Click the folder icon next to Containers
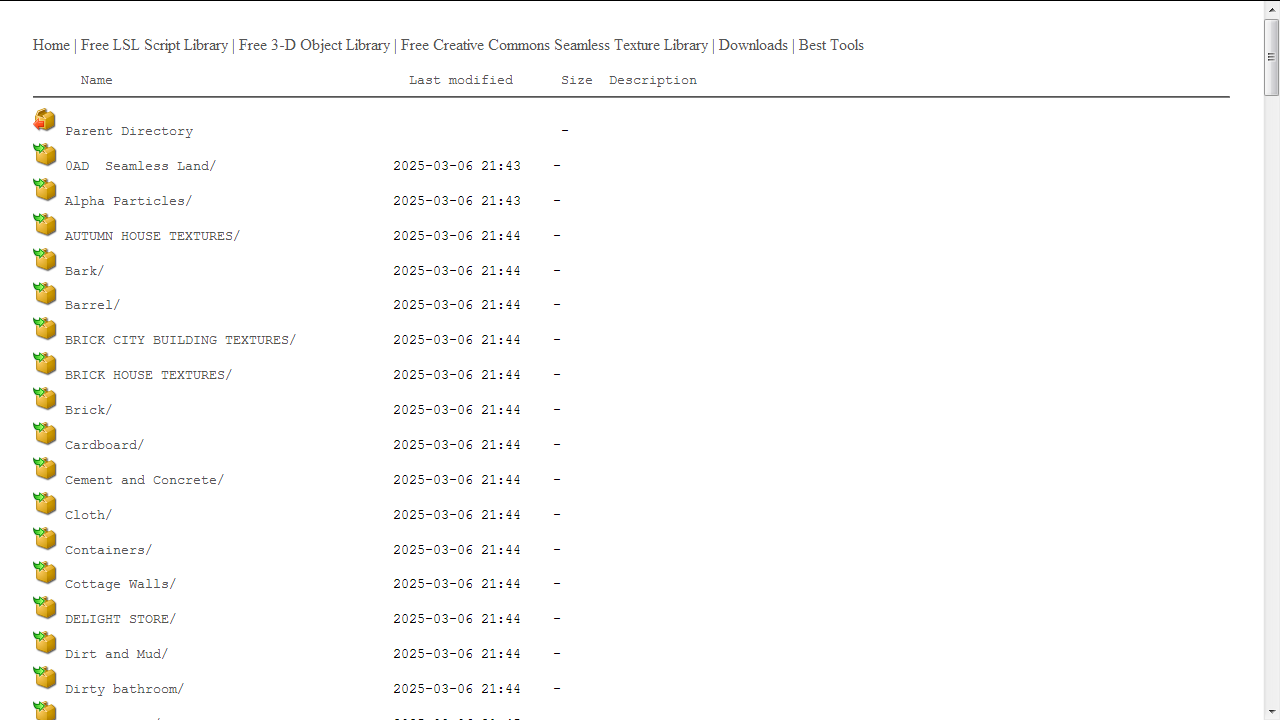Viewport: 1280px width, 720px height. point(45,539)
